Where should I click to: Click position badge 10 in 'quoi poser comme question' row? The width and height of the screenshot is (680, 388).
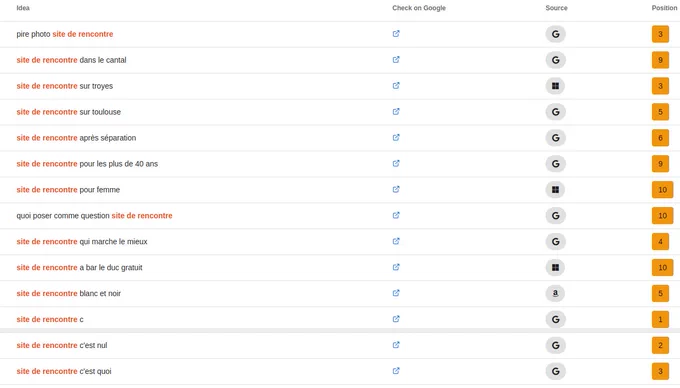[x=663, y=215]
